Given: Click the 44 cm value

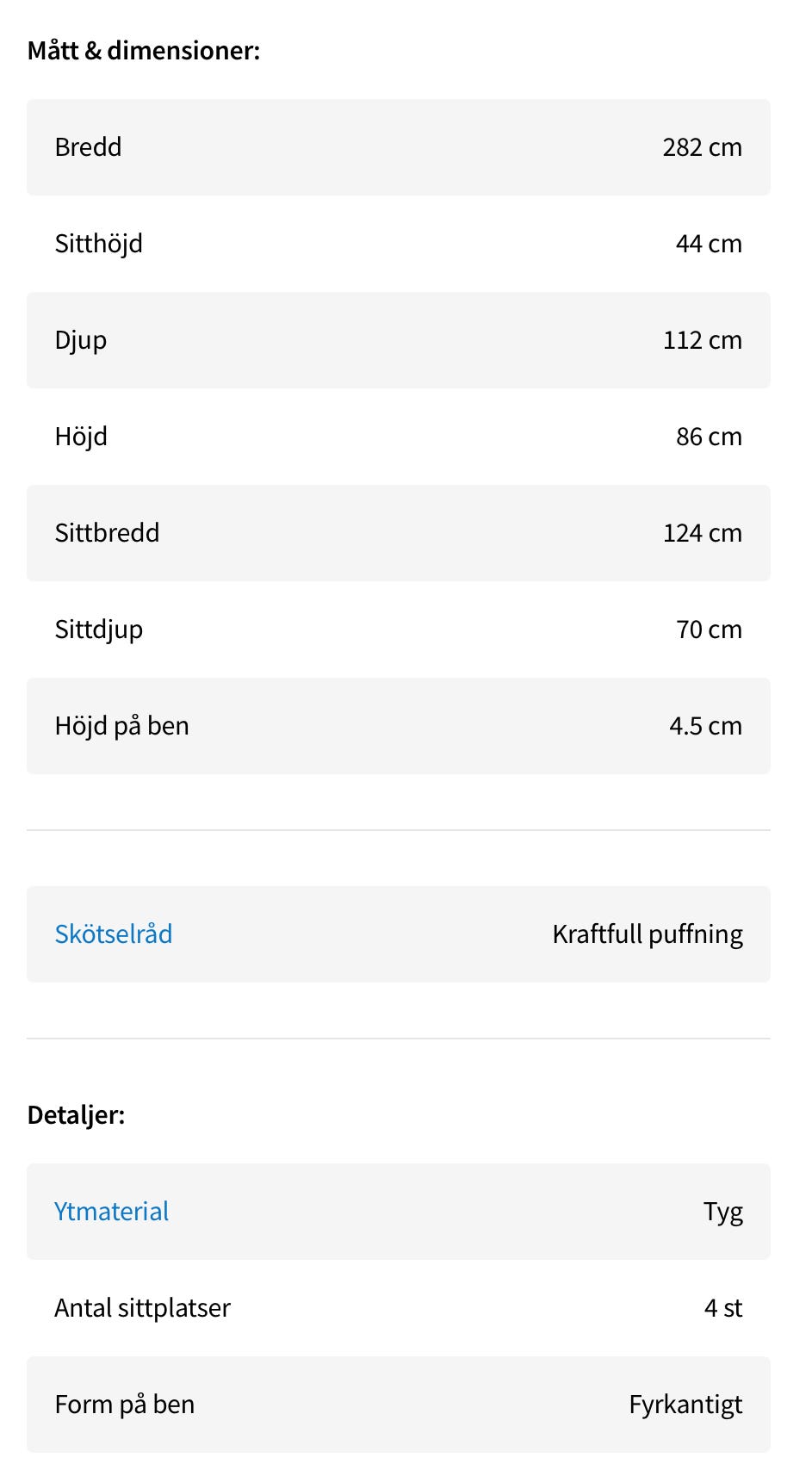Looking at the screenshot, I should 708,244.
